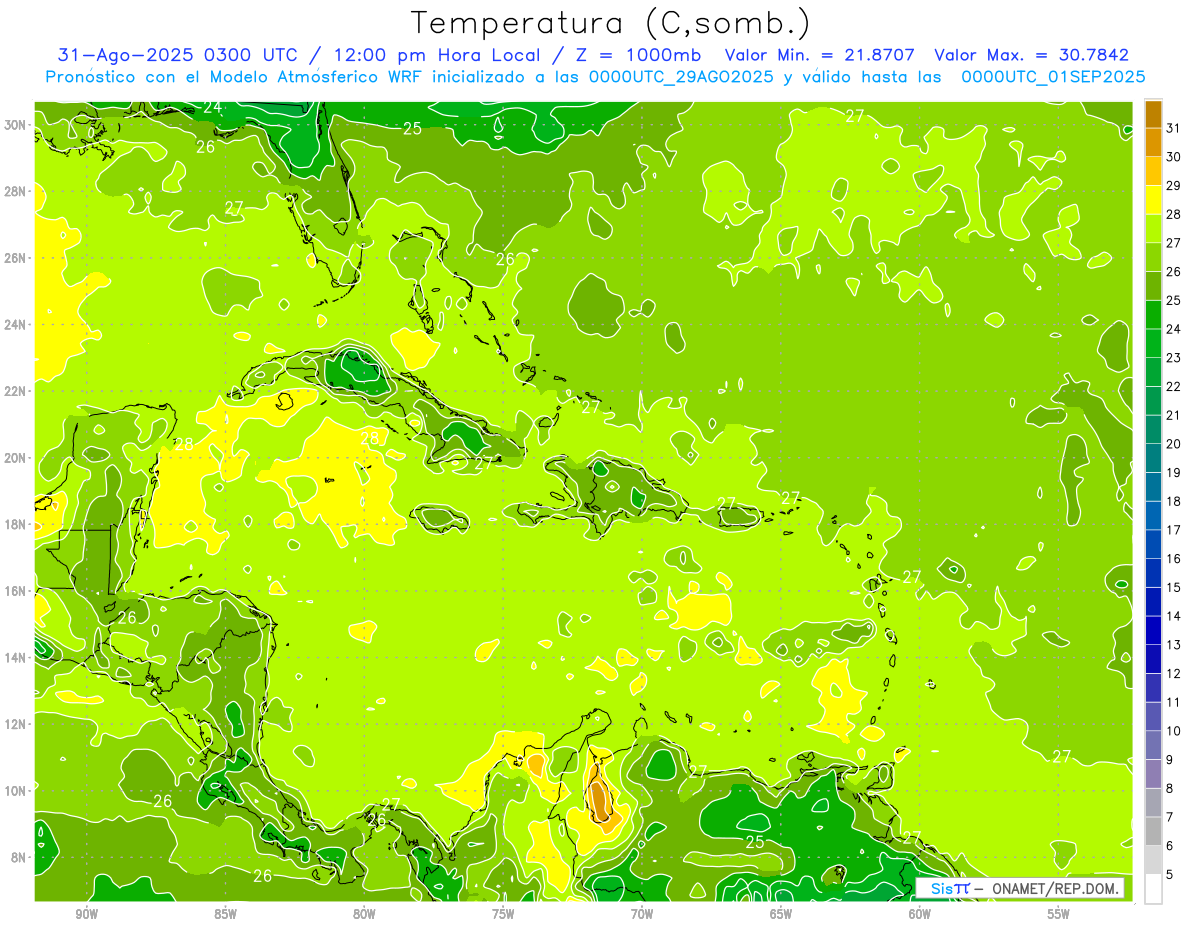
Task: Click the 'ONAMET/REP.DOM.' credit label
Action: tap(1057, 888)
